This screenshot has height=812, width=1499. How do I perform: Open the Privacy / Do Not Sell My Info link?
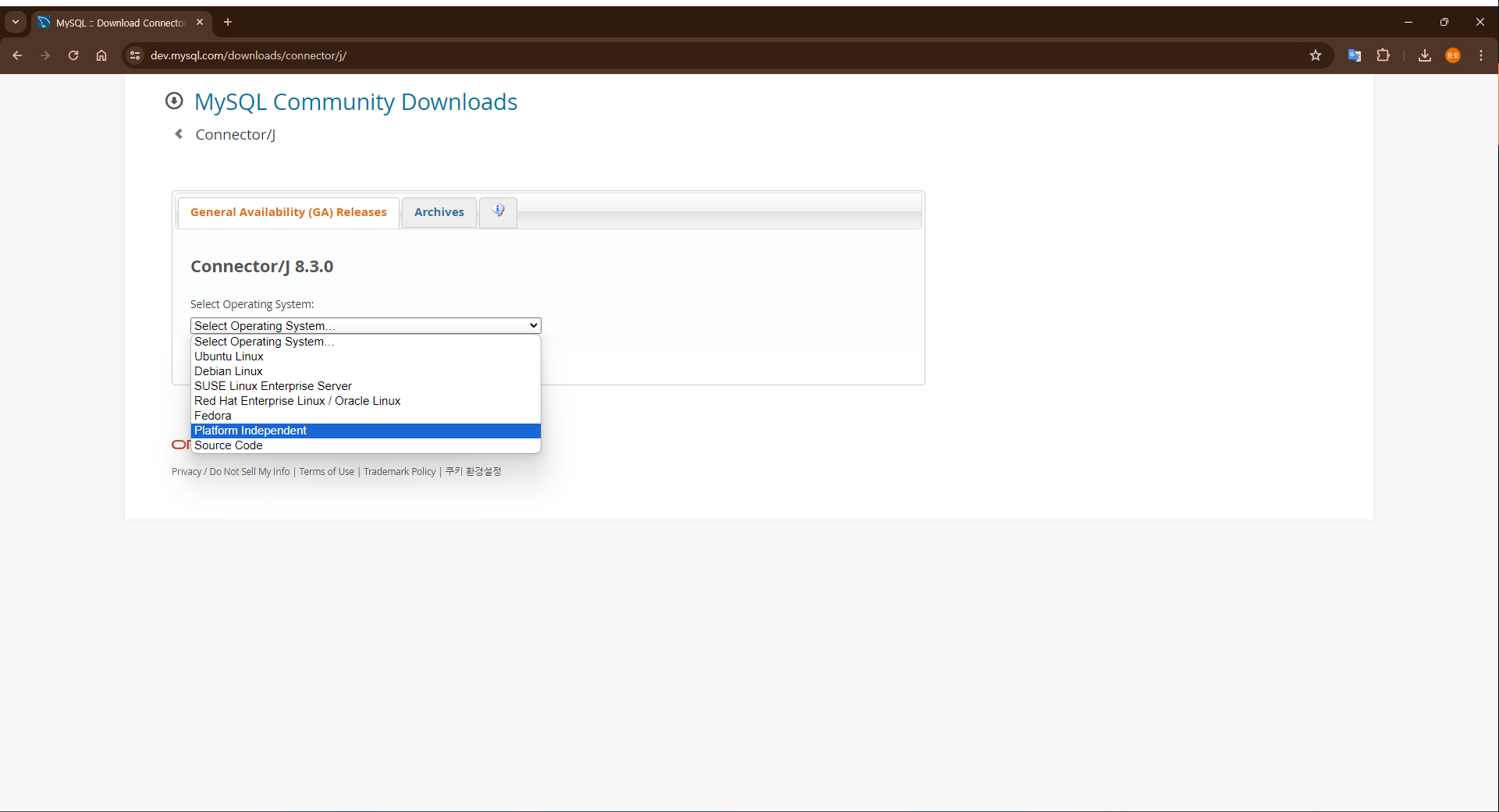point(231,472)
